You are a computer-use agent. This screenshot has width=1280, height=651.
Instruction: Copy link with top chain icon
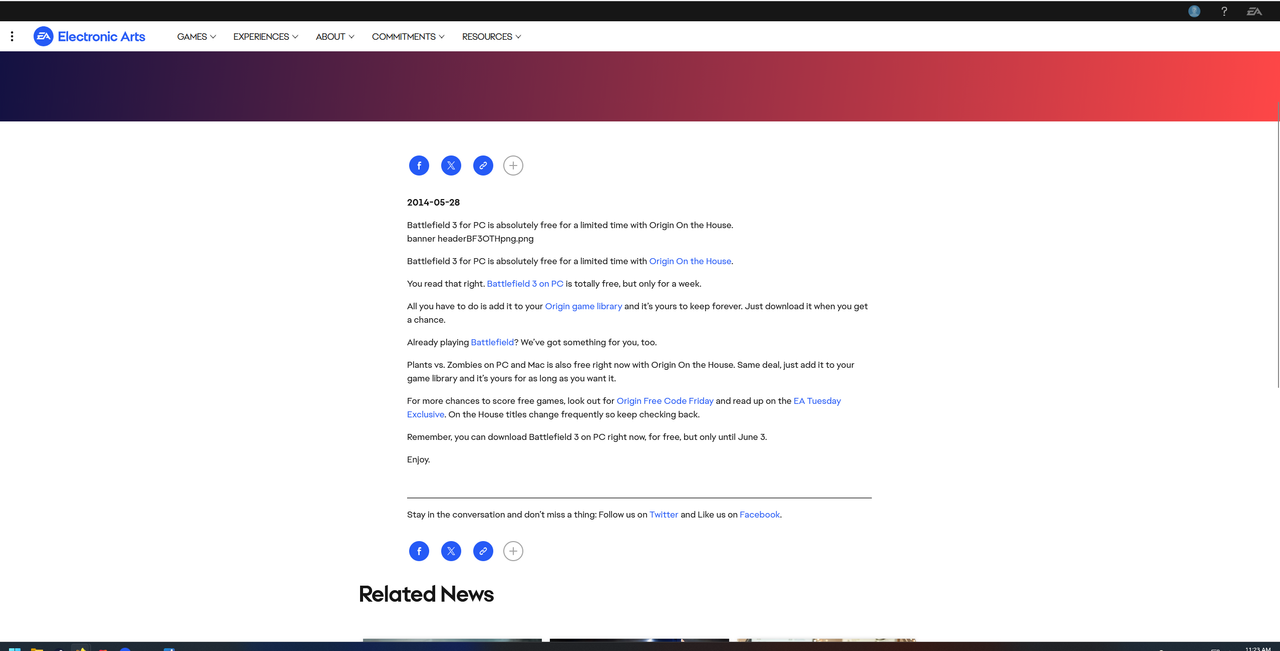[483, 165]
